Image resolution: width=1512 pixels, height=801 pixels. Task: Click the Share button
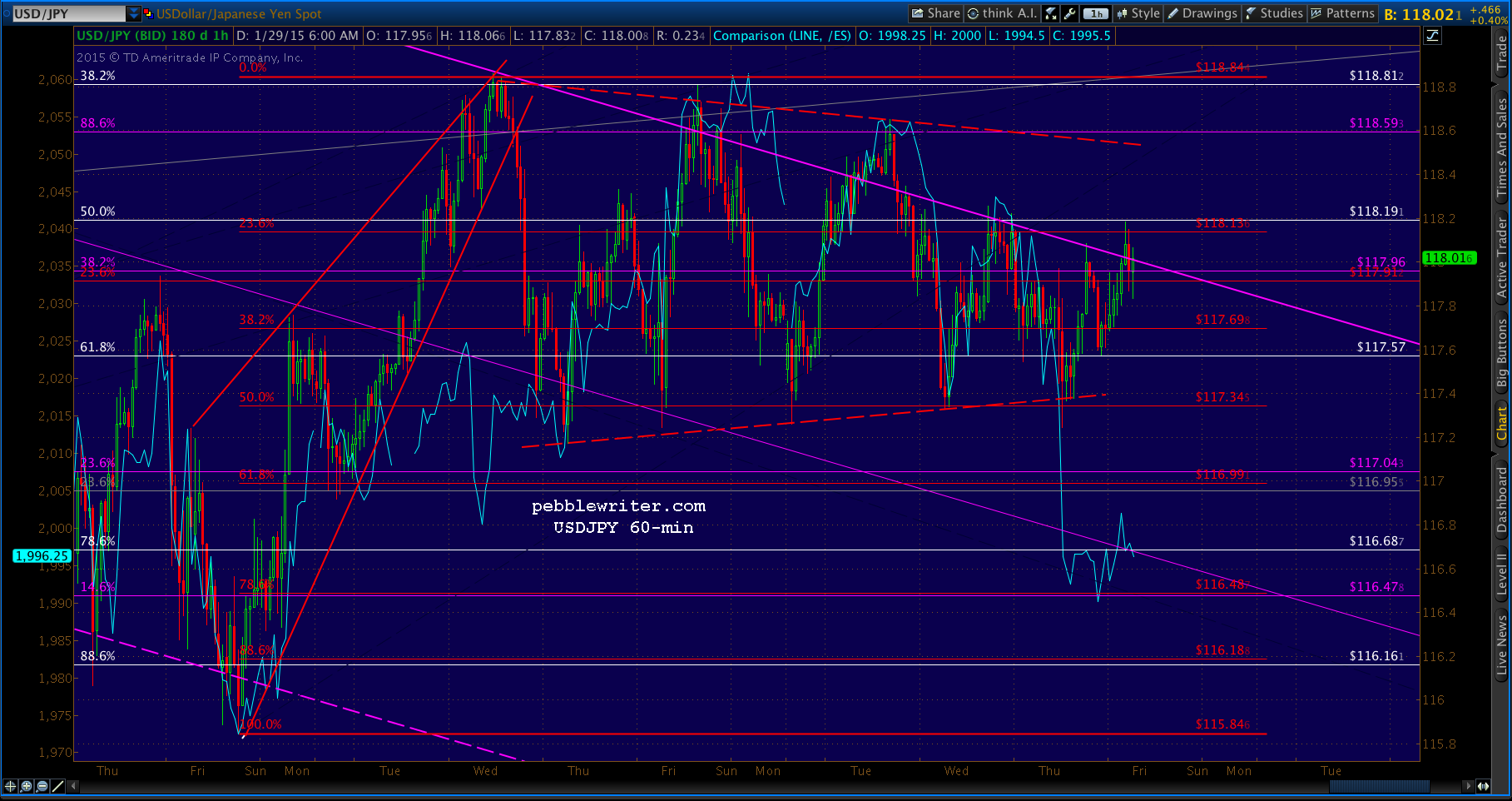point(935,13)
